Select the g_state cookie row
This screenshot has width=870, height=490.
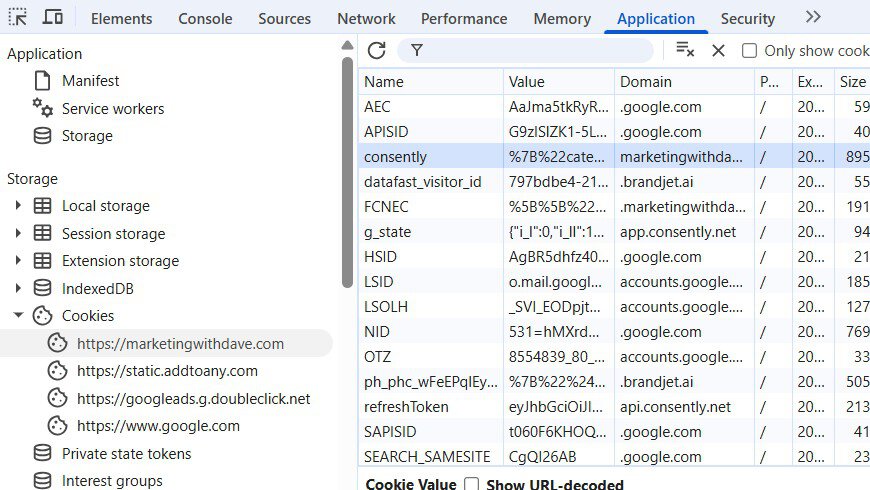pyautogui.click(x=614, y=231)
